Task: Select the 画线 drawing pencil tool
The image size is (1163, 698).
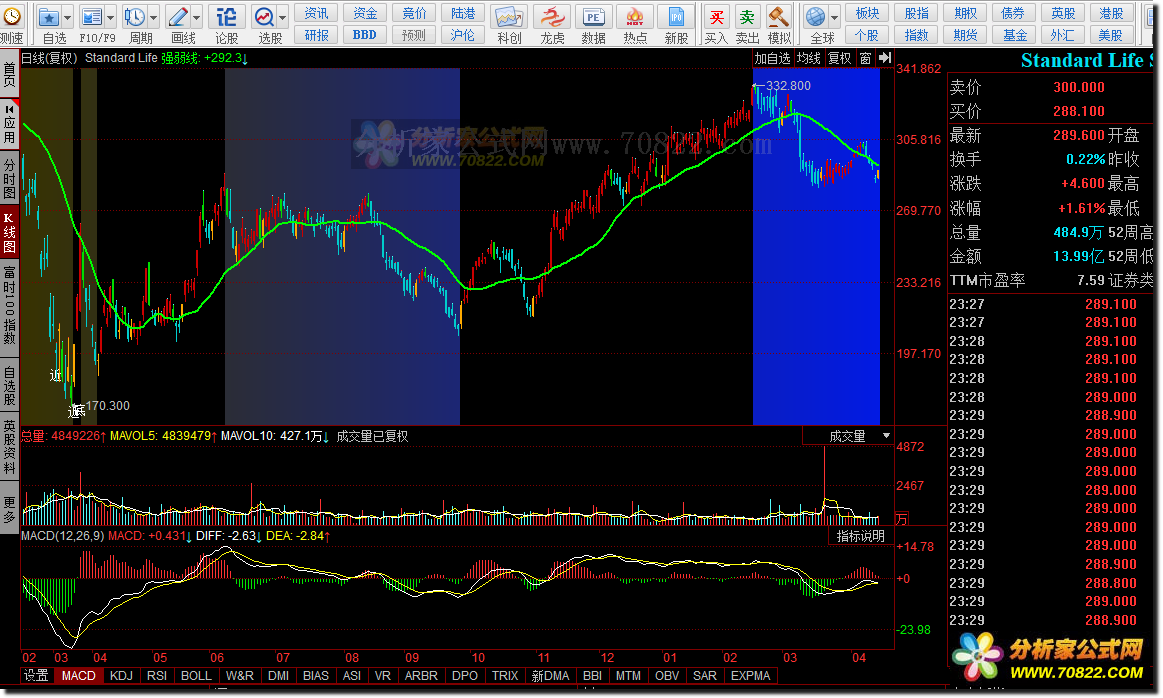Action: tap(178, 16)
